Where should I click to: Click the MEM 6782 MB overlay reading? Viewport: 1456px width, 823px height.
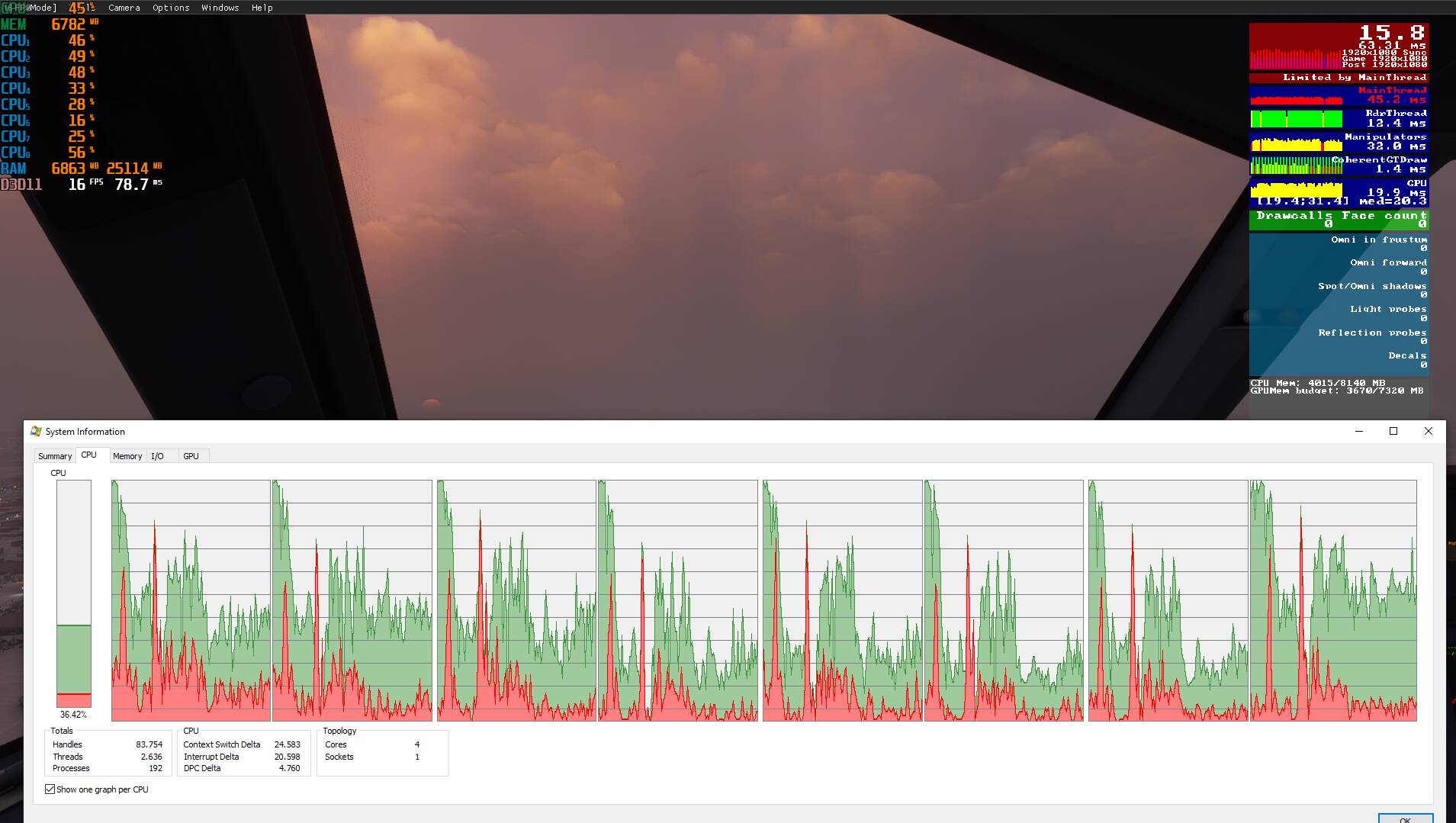point(50,24)
